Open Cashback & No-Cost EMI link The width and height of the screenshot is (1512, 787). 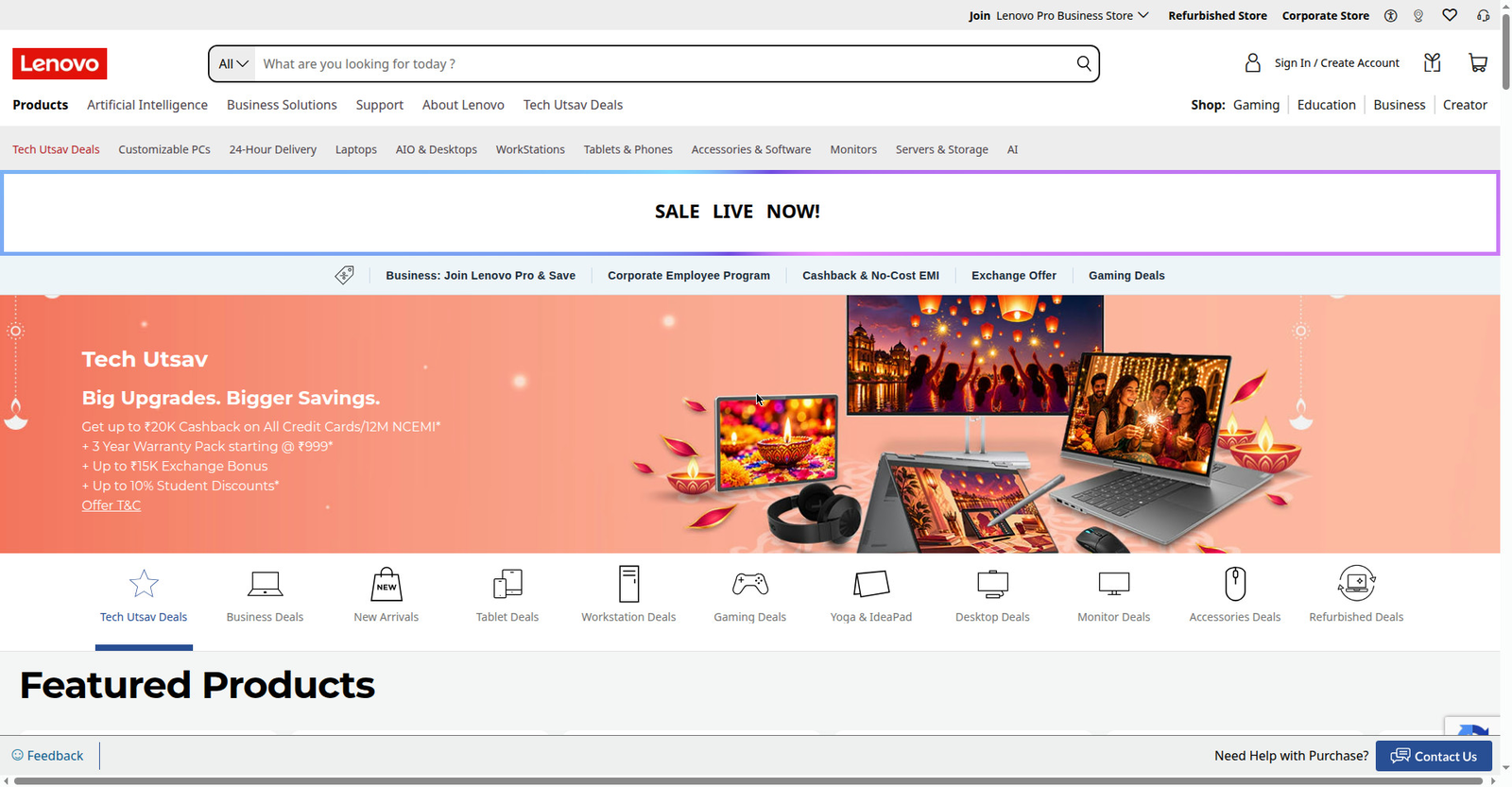pyautogui.click(x=870, y=275)
